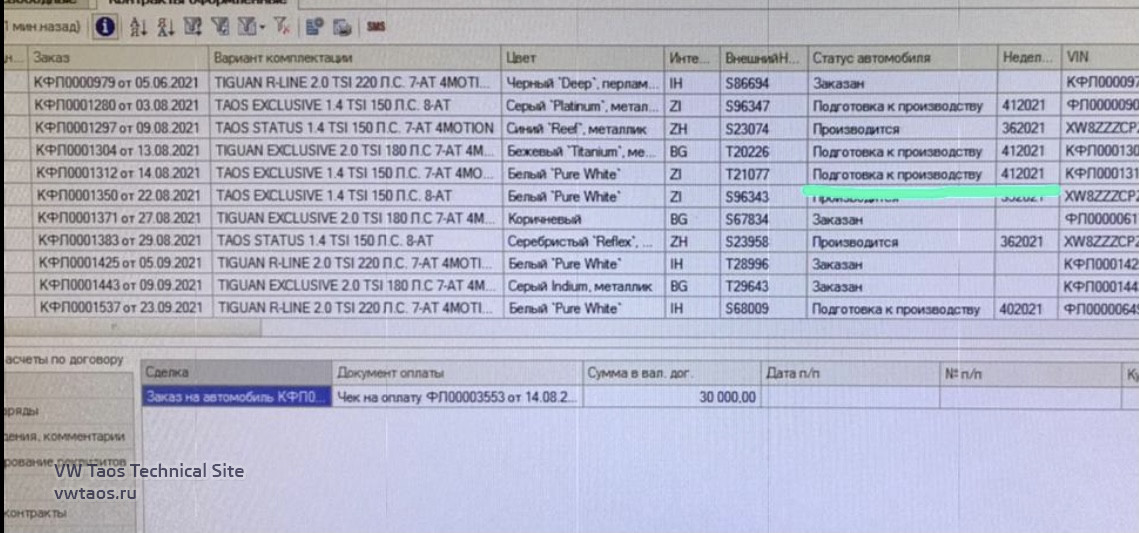Click the list settings toolbar icon
Image resolution: width=1139 pixels, height=533 pixels.
(314, 26)
